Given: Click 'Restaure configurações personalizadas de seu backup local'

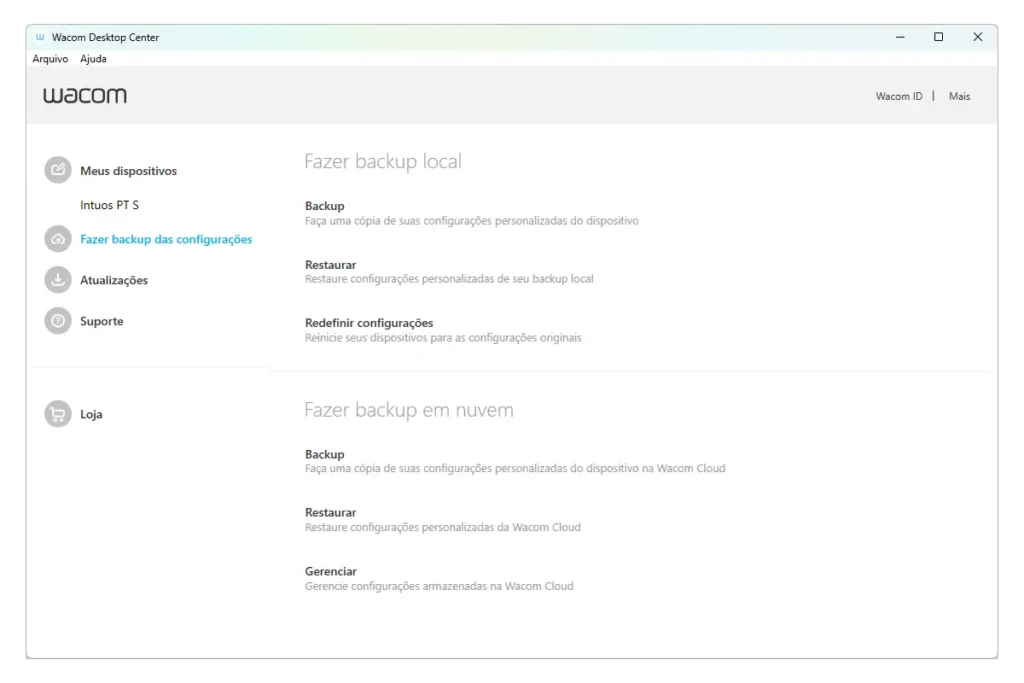Looking at the screenshot, I should click(x=449, y=279).
